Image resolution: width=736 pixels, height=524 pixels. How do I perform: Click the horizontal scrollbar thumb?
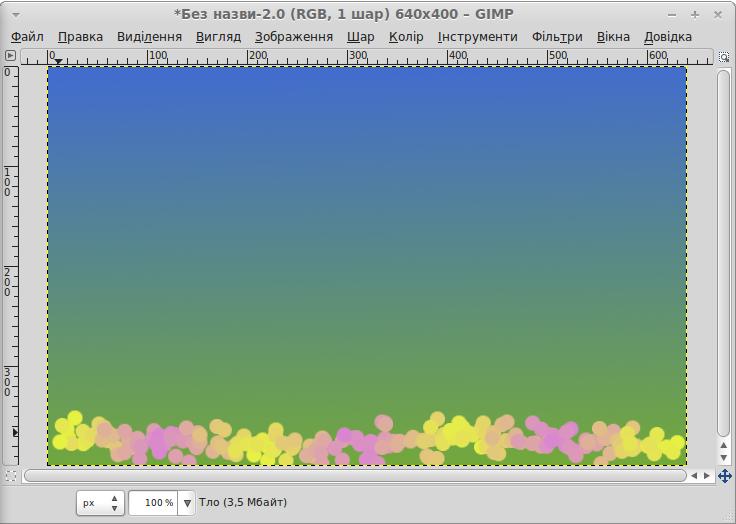(355, 476)
